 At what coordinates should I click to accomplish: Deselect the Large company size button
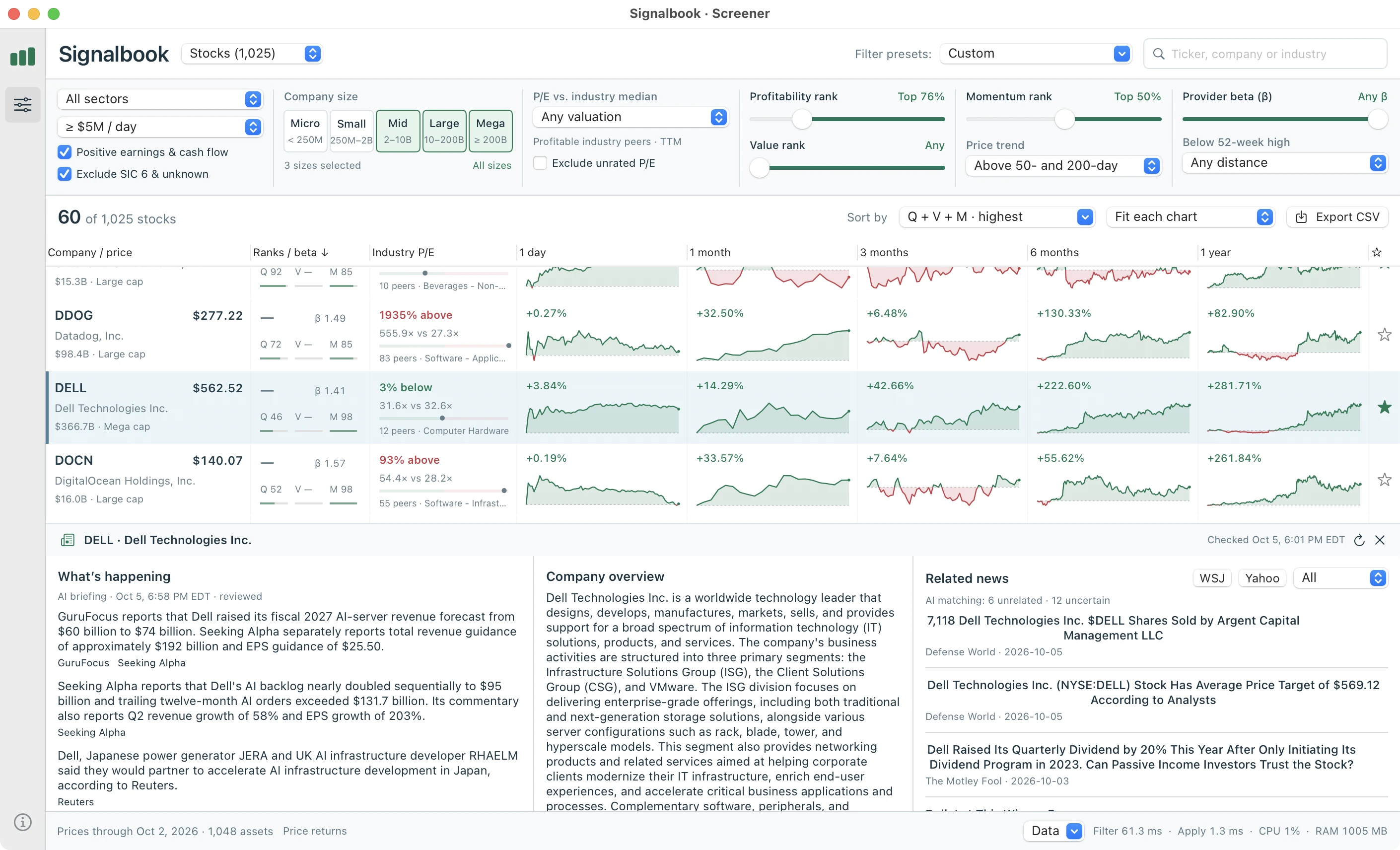(444, 131)
